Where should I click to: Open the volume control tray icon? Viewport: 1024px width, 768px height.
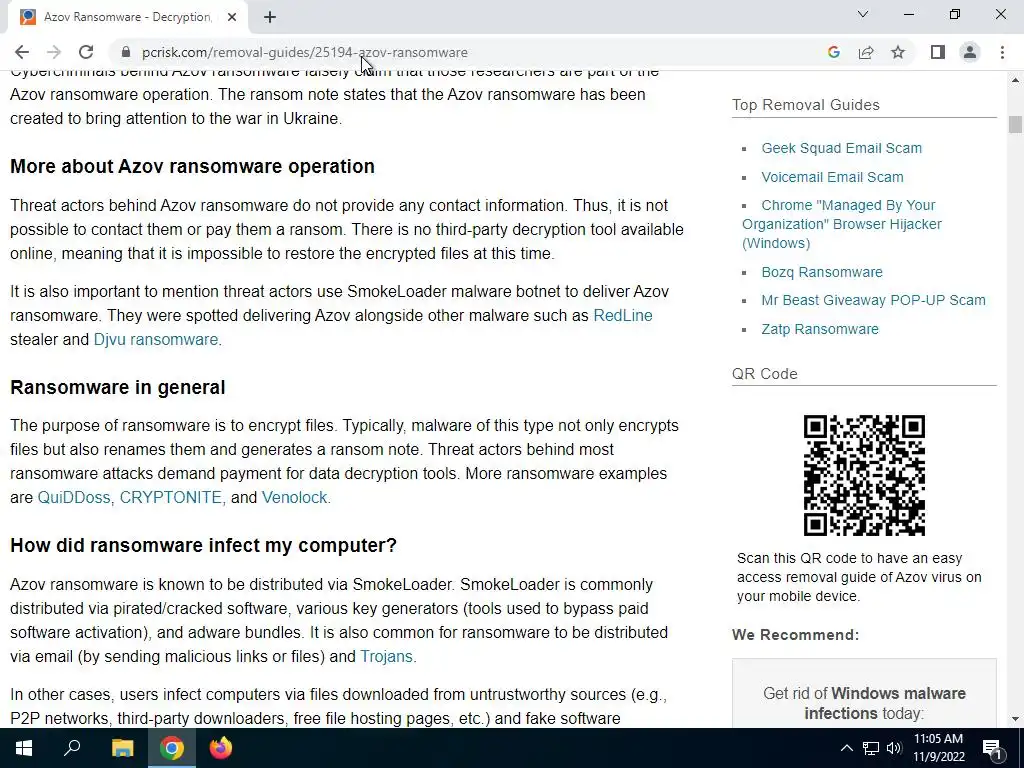coord(894,748)
